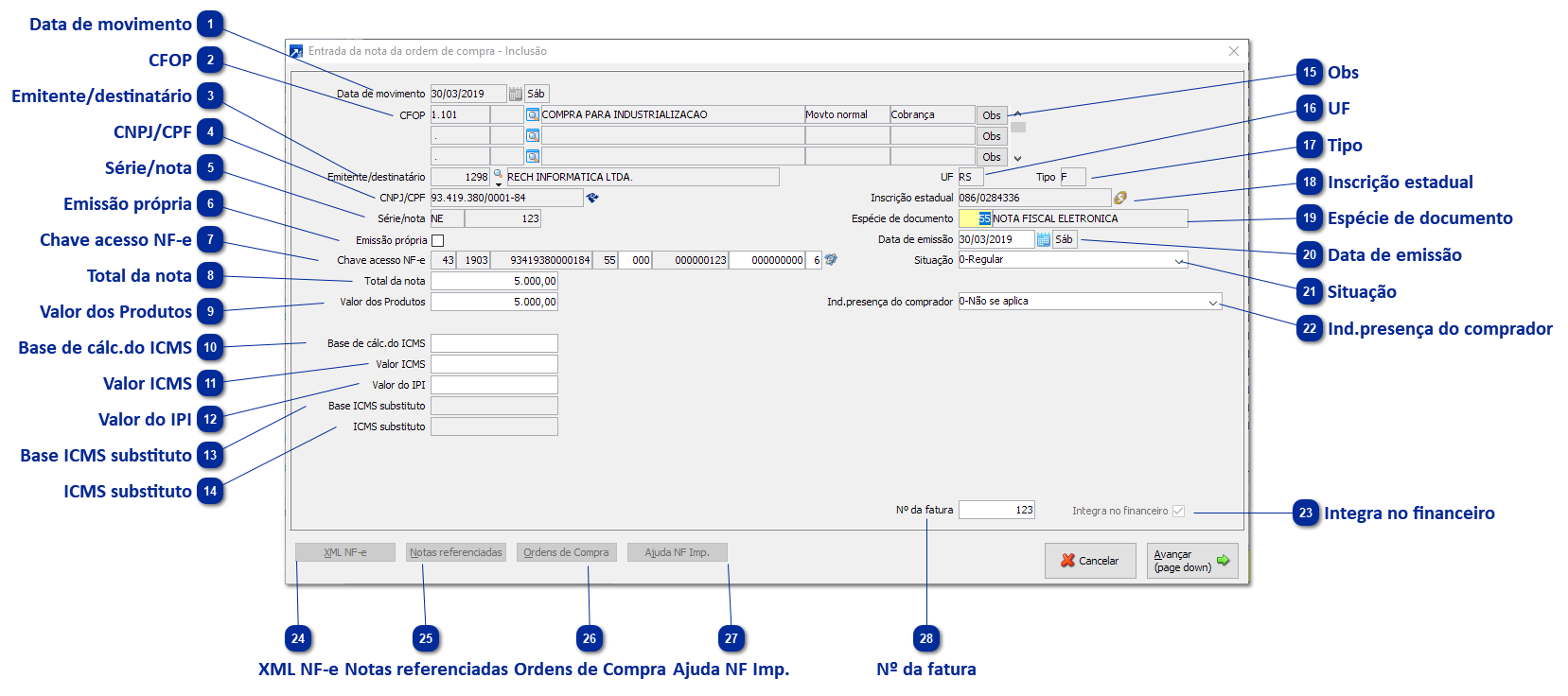Click the RECH INFORMATICA LTDA. name field
Screen dimensions: 1568x696
tap(643, 177)
